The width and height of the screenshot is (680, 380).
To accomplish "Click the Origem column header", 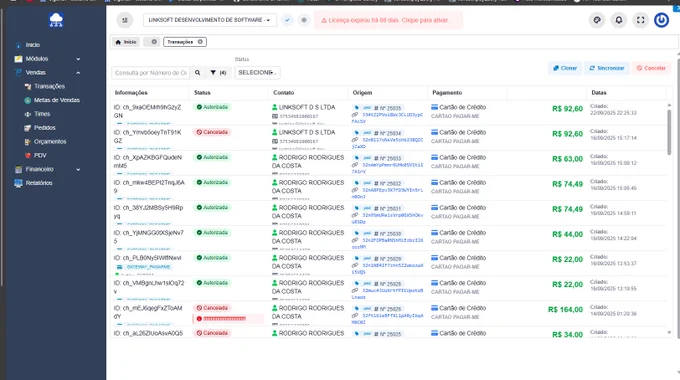I will click(363, 93).
